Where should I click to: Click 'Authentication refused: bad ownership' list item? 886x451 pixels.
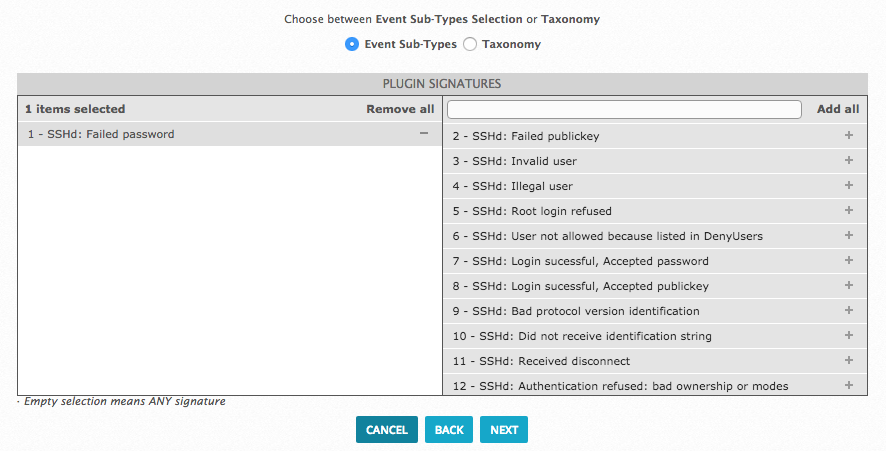620,386
